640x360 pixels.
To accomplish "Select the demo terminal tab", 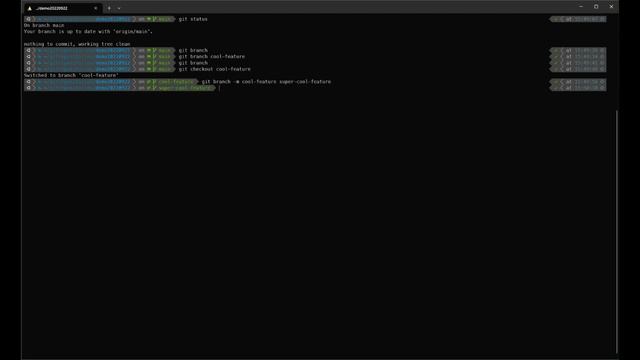I will (x=62, y=8).
